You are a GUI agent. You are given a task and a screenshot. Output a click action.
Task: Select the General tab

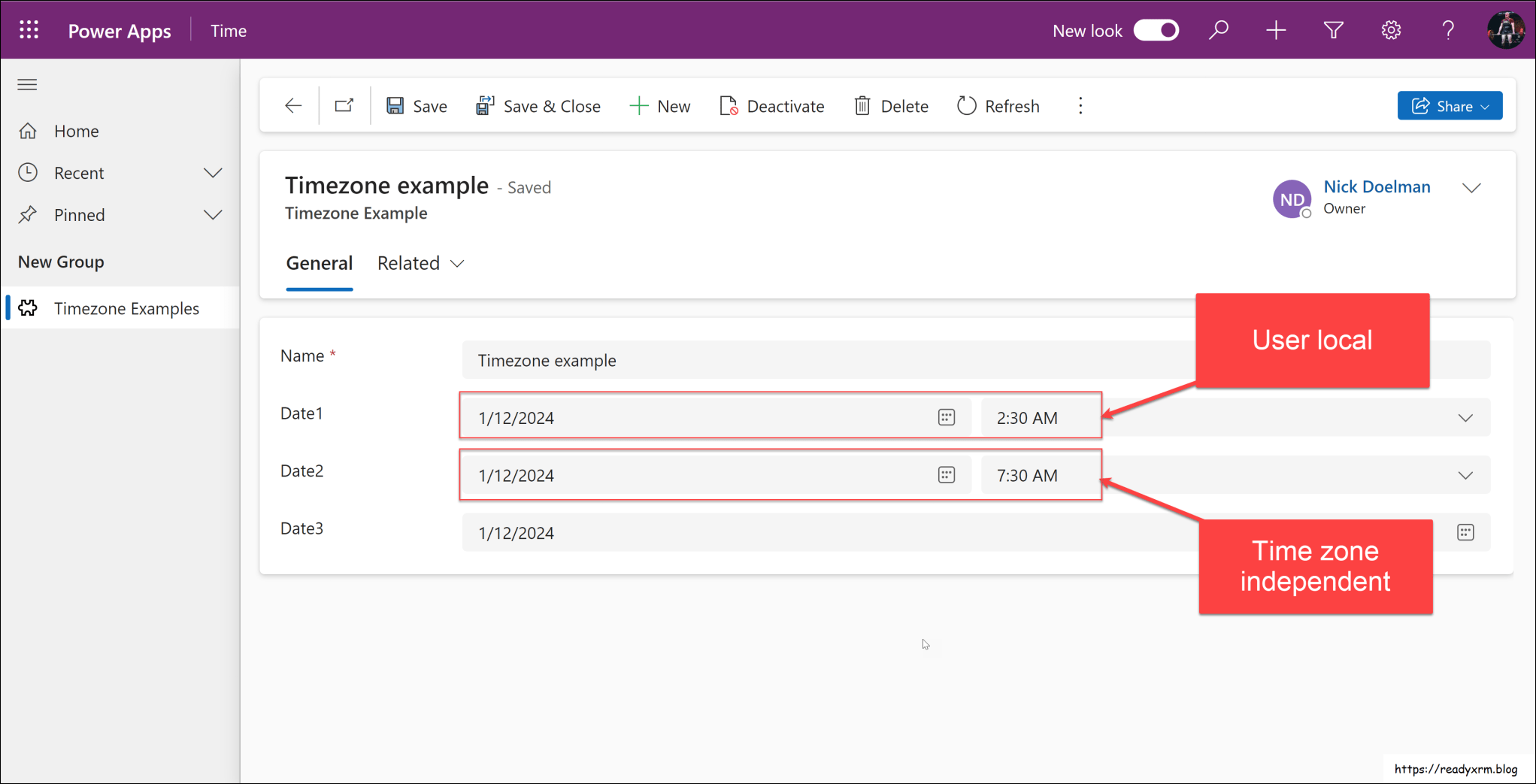[320, 262]
